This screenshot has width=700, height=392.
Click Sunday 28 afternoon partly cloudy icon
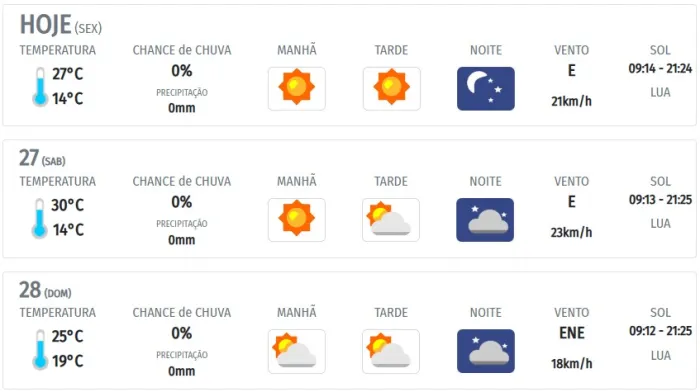pos(391,351)
